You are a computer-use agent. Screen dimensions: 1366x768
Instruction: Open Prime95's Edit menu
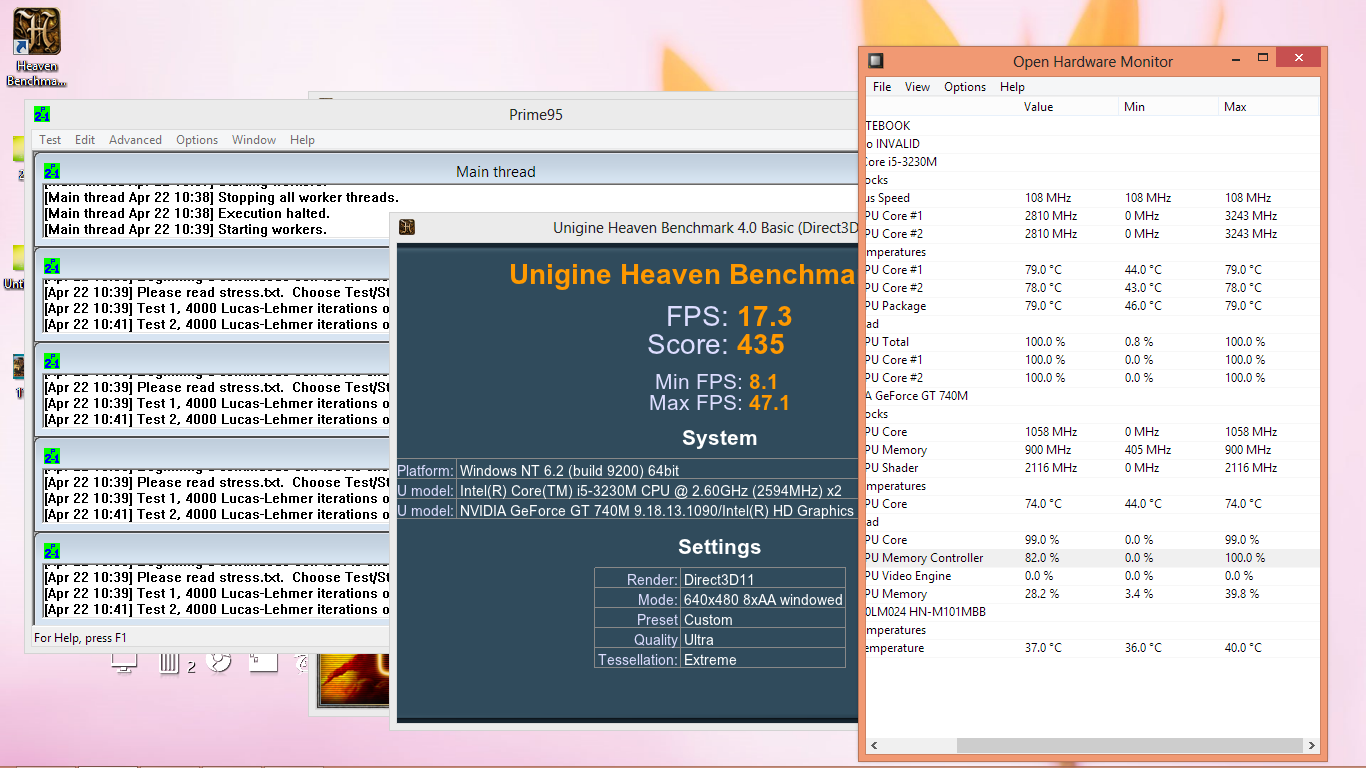tap(85, 140)
